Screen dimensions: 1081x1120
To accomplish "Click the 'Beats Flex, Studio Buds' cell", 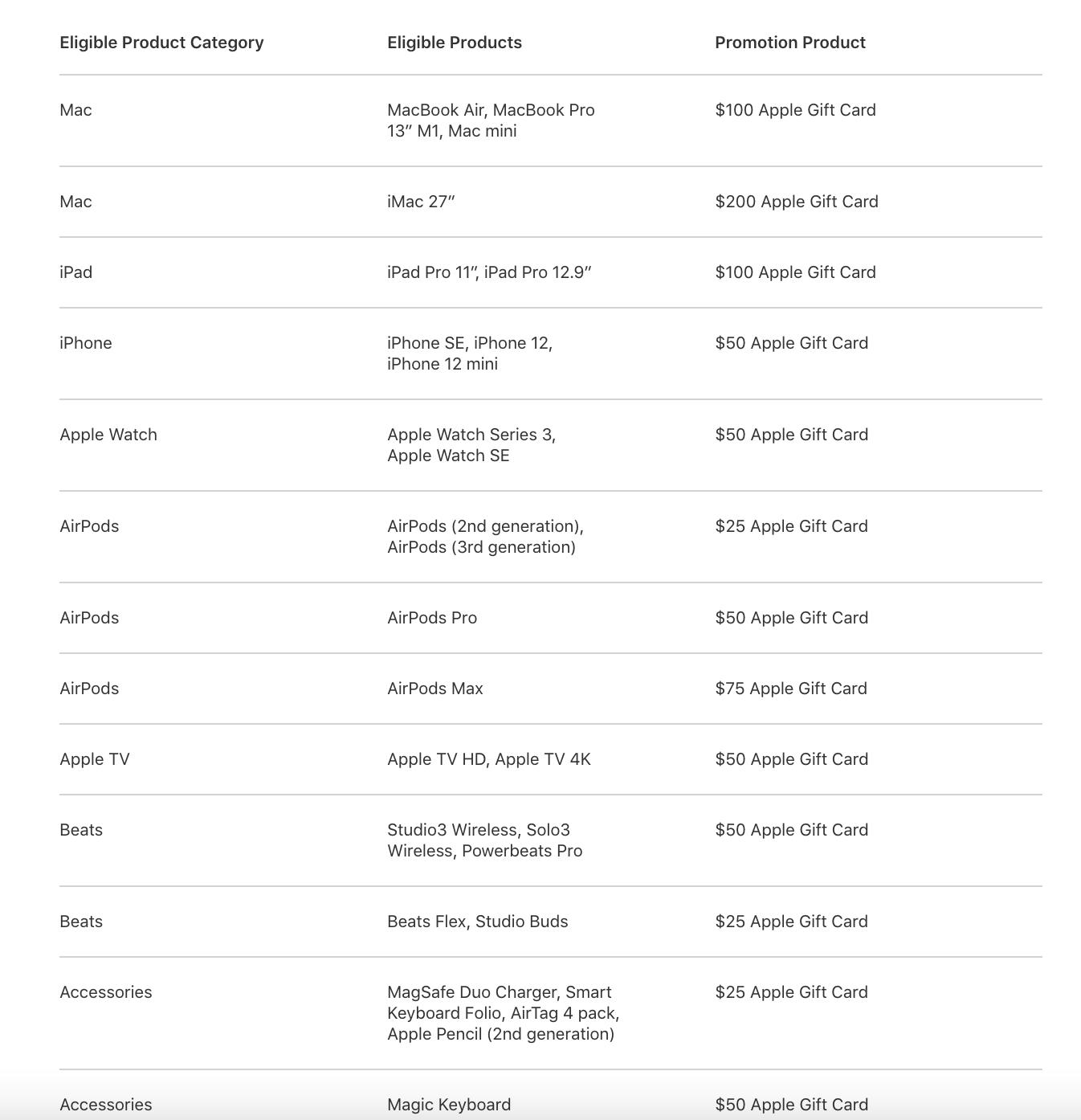I will click(478, 922).
